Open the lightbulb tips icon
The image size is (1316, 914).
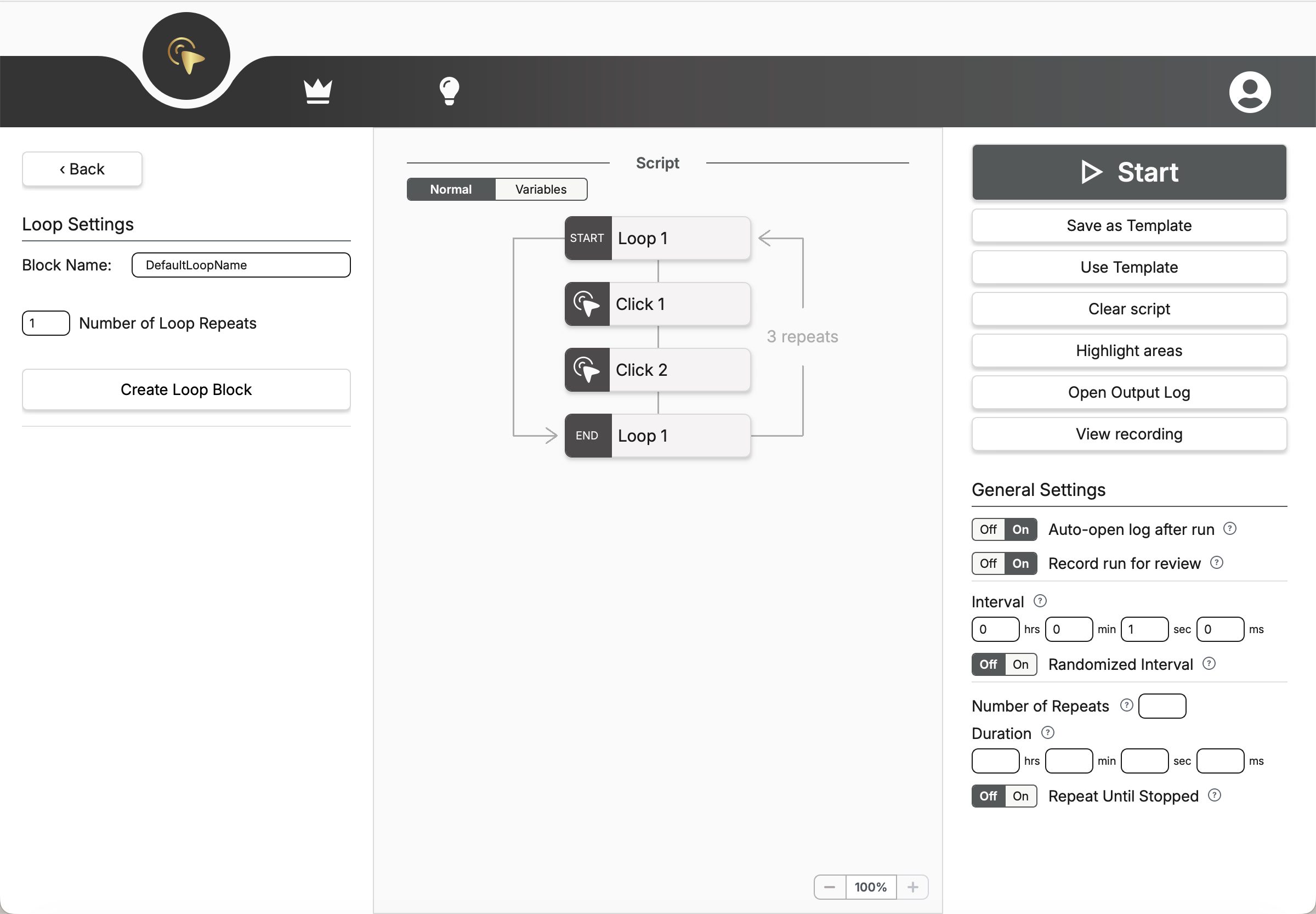(449, 91)
